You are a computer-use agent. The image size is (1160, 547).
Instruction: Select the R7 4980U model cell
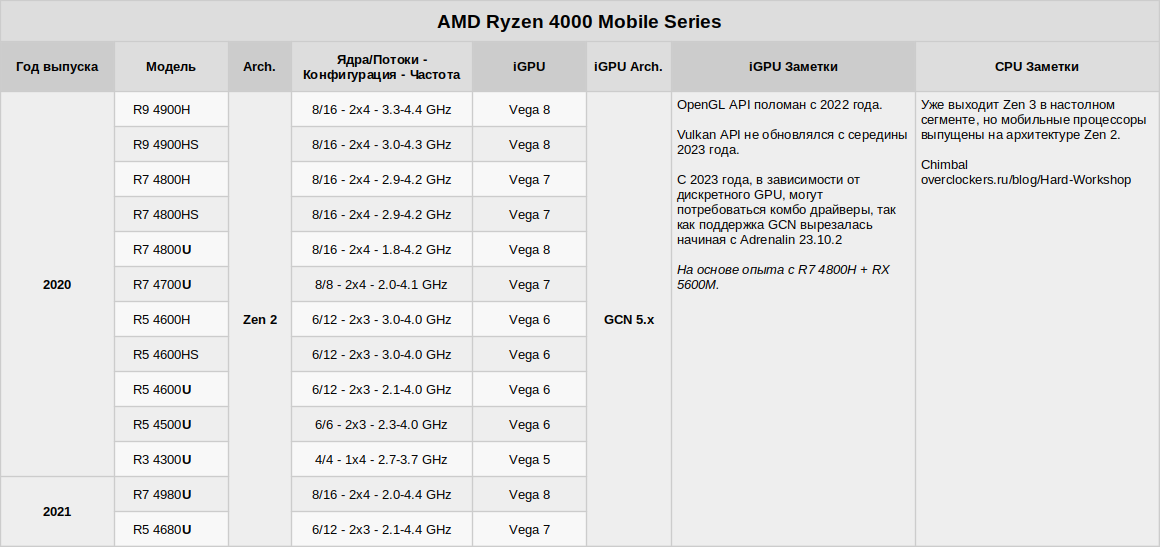[x=162, y=495]
